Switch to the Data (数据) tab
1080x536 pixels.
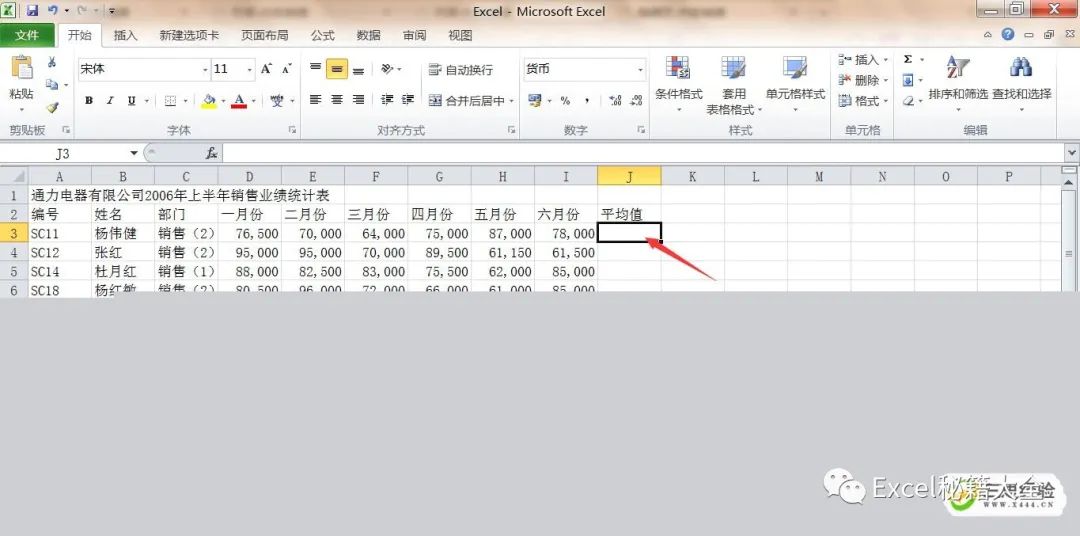[368, 35]
